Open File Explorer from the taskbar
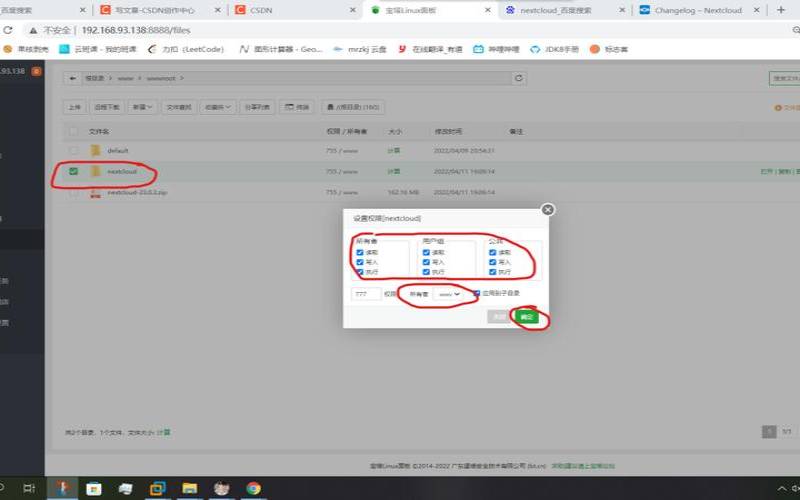The width and height of the screenshot is (800, 500). pos(189,488)
